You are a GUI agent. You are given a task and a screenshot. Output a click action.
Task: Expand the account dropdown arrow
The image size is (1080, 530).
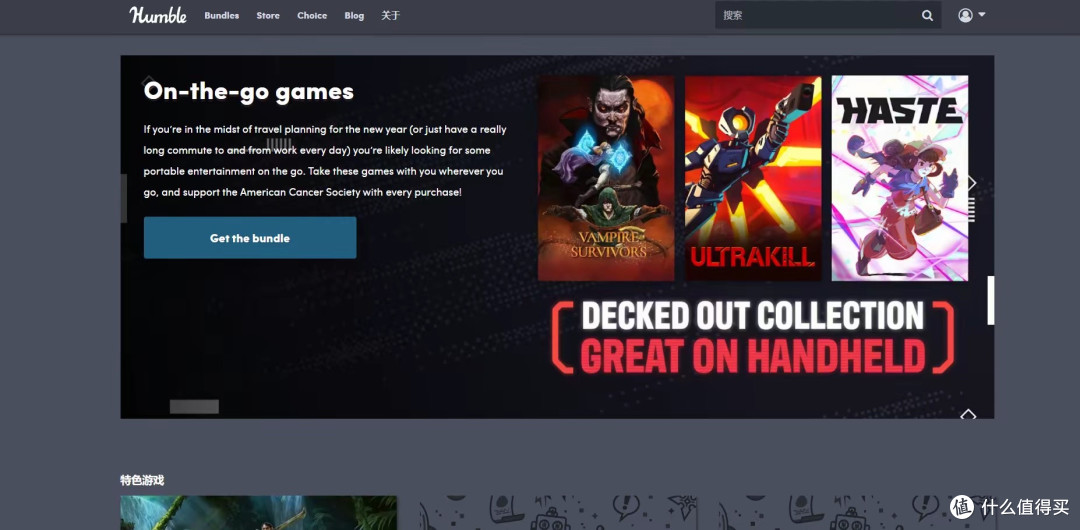pyautogui.click(x=982, y=14)
